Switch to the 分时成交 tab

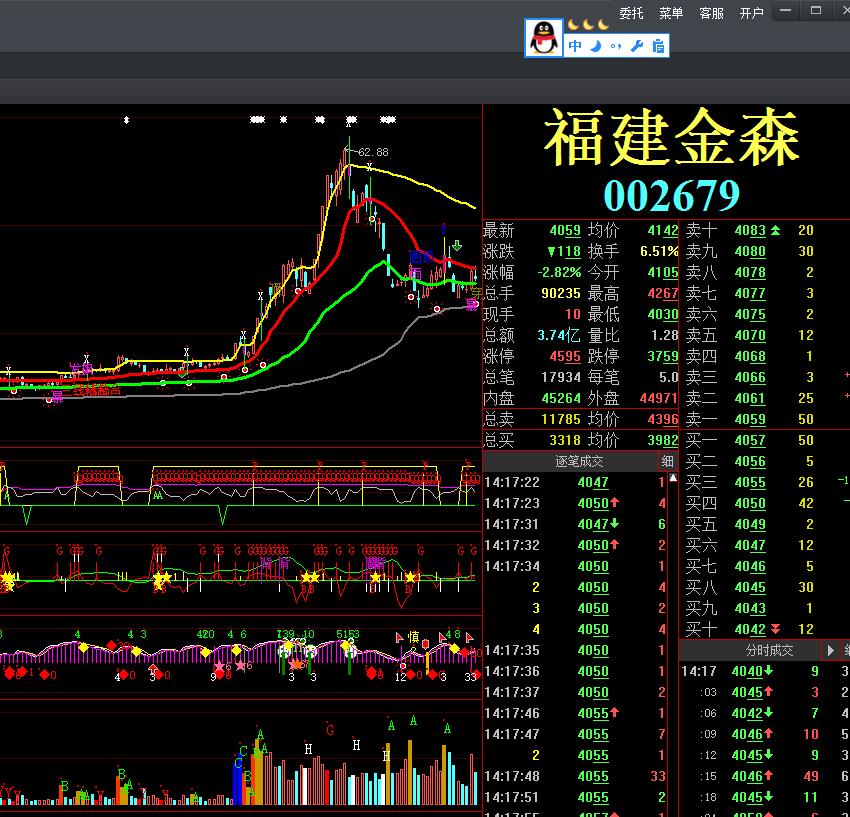(769, 650)
